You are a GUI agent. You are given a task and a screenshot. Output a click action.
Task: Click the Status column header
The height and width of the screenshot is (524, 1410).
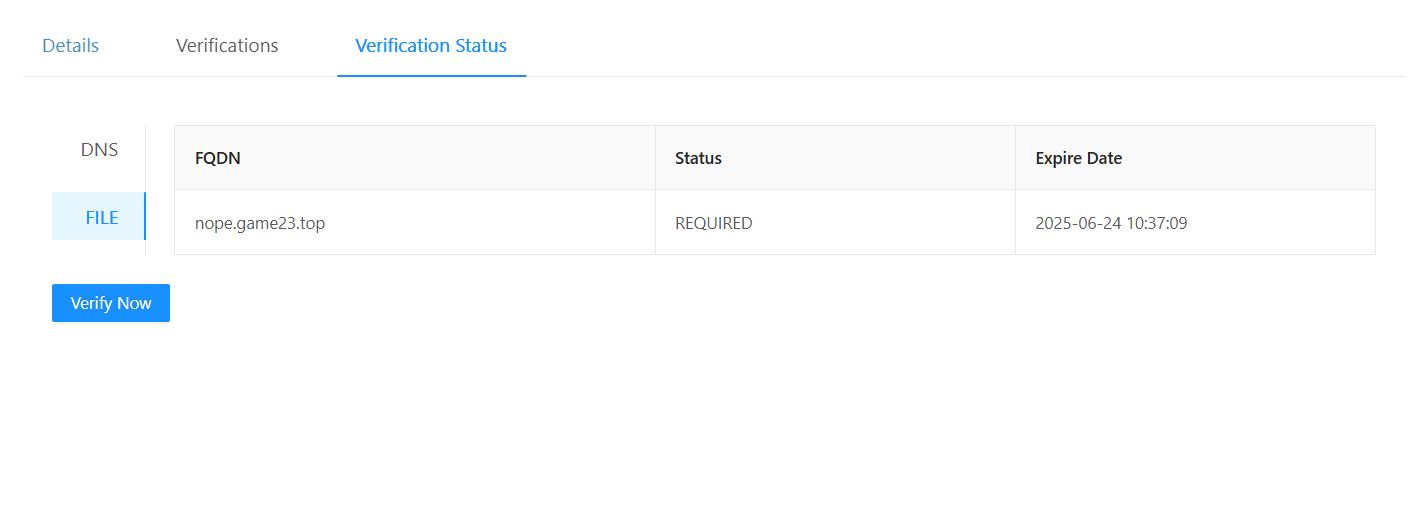coord(698,158)
